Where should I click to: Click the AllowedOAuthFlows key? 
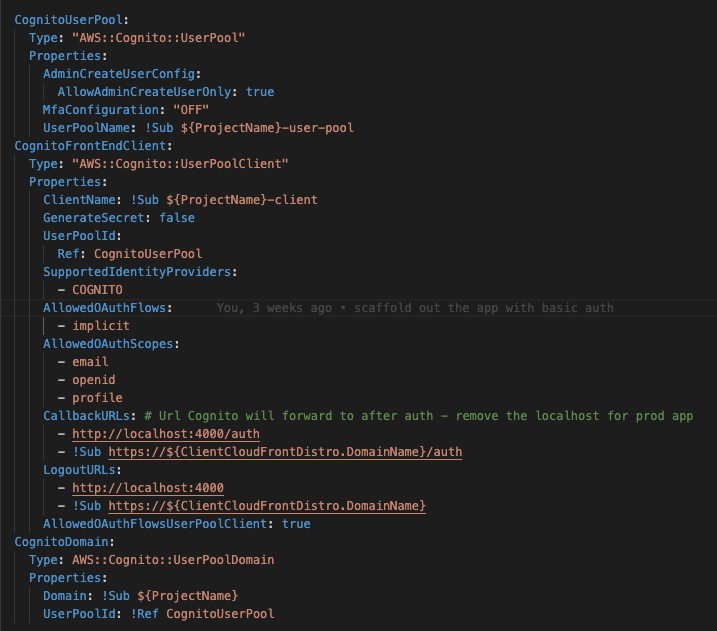point(104,308)
